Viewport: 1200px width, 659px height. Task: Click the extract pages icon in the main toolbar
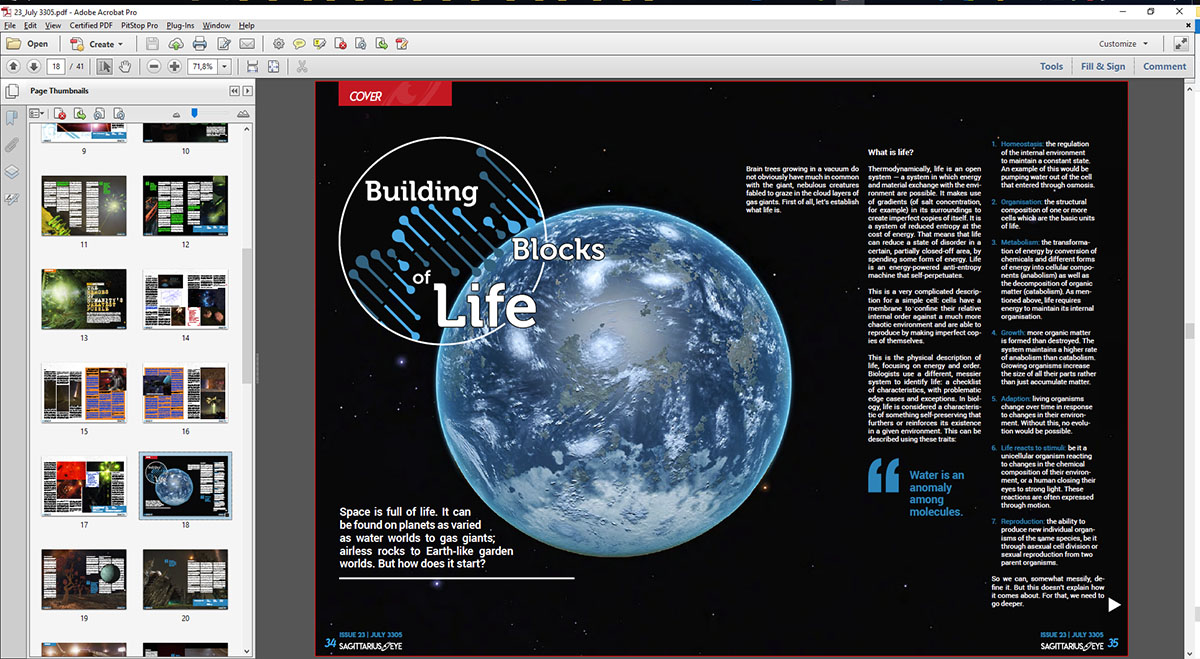click(382, 44)
